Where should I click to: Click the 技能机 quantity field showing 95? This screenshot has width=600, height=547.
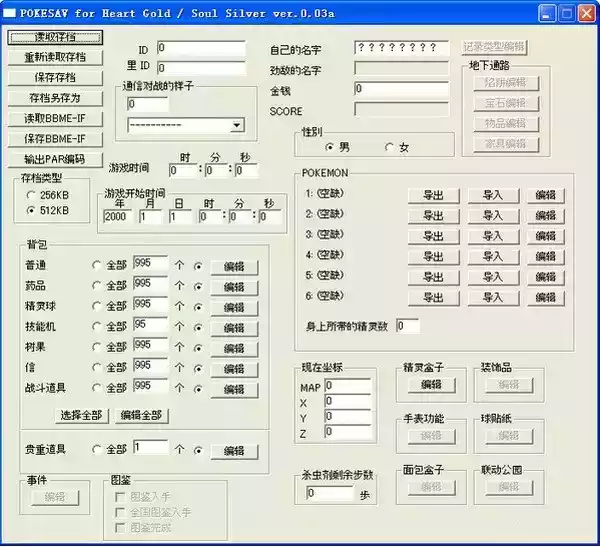(x=150, y=325)
